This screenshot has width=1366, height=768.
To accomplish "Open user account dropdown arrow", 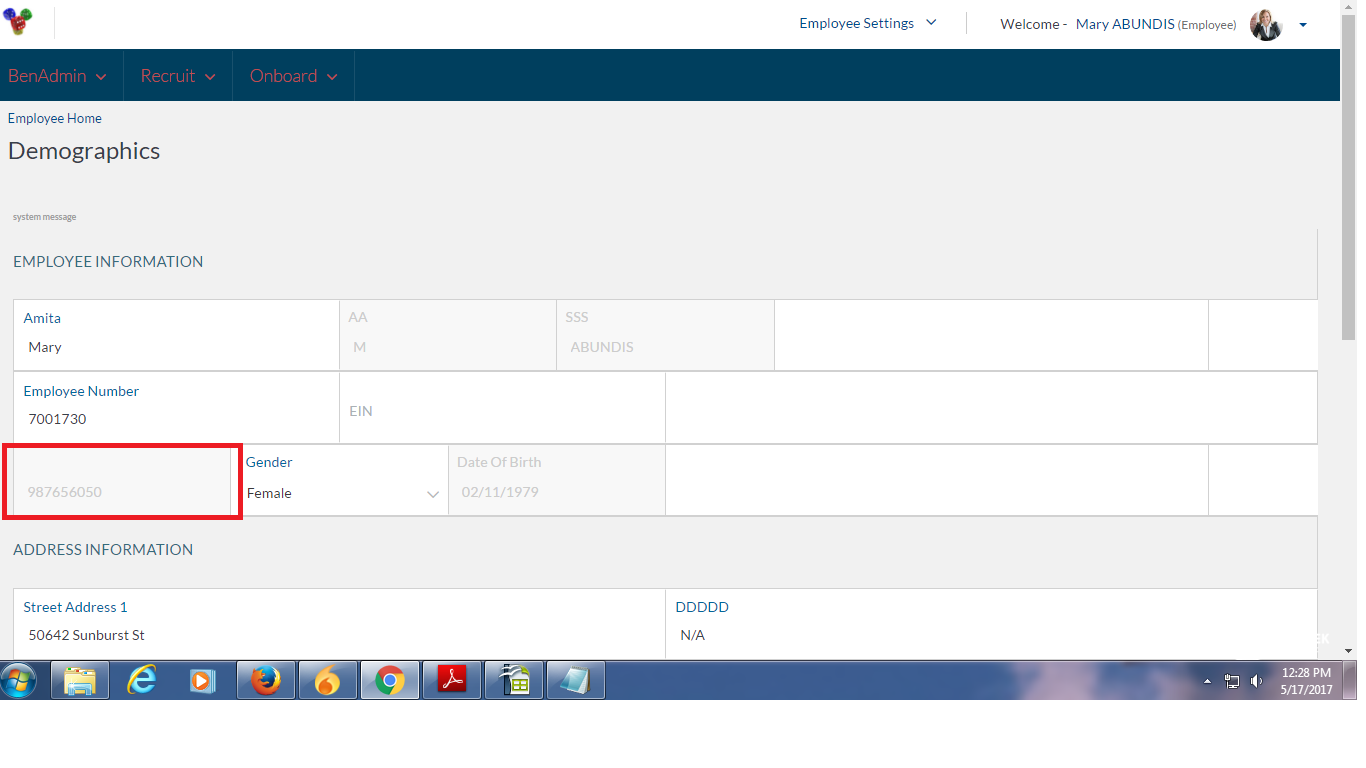I will point(1303,25).
